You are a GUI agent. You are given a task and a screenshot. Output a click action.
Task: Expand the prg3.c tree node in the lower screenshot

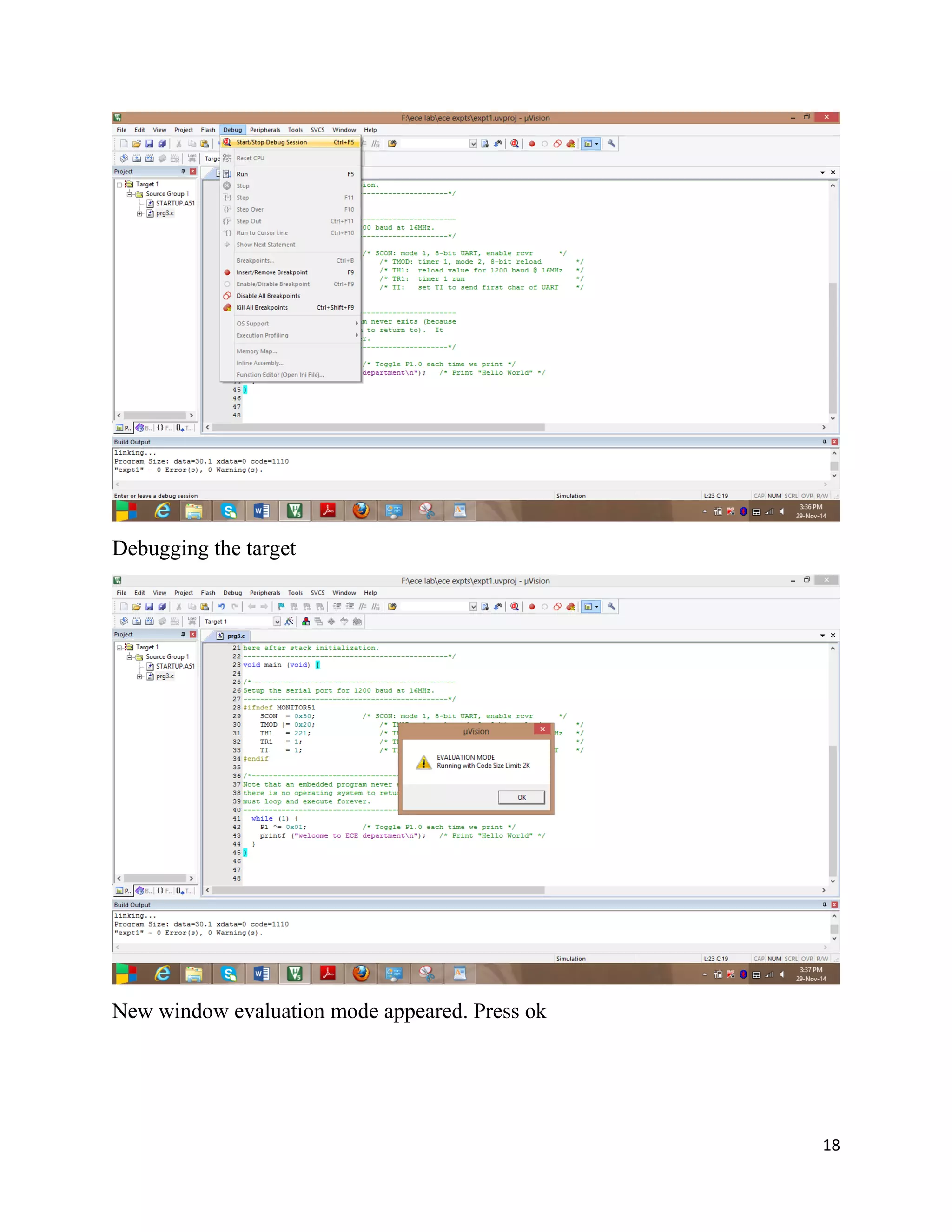coord(140,676)
